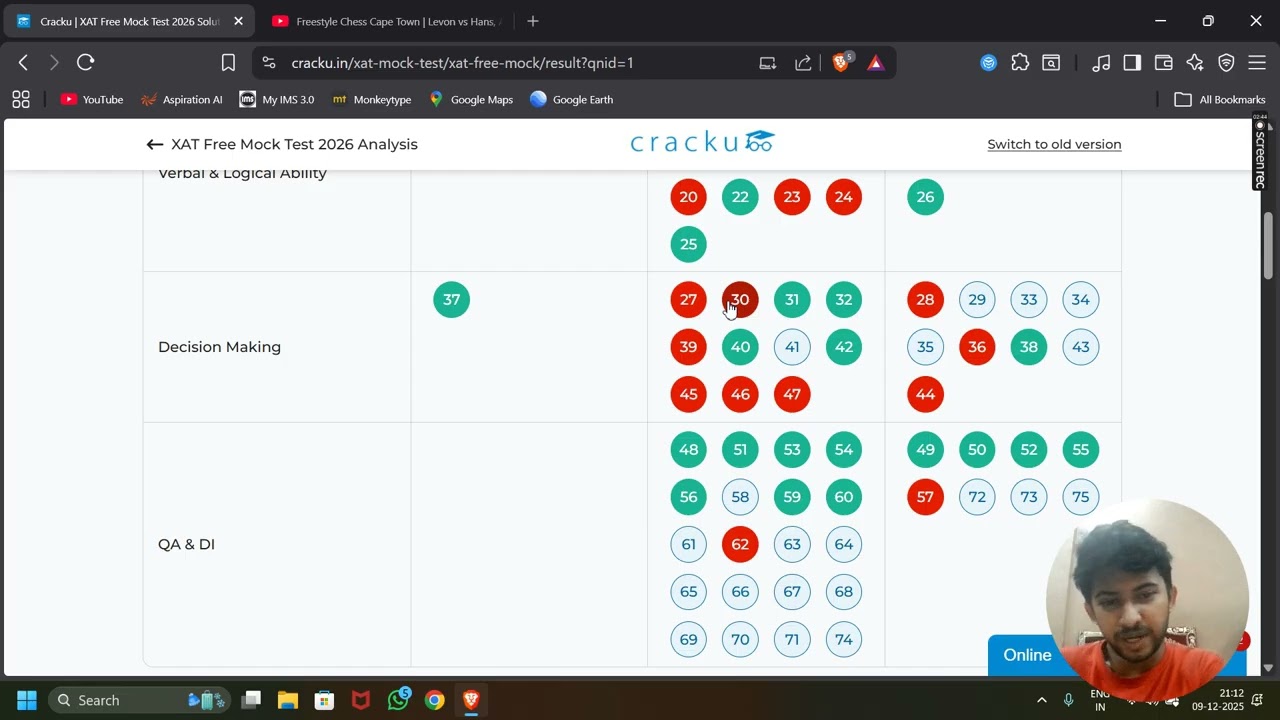The height and width of the screenshot is (720, 1280).
Task: Open the My IMS 3.0 bookmark
Action: [x=277, y=99]
